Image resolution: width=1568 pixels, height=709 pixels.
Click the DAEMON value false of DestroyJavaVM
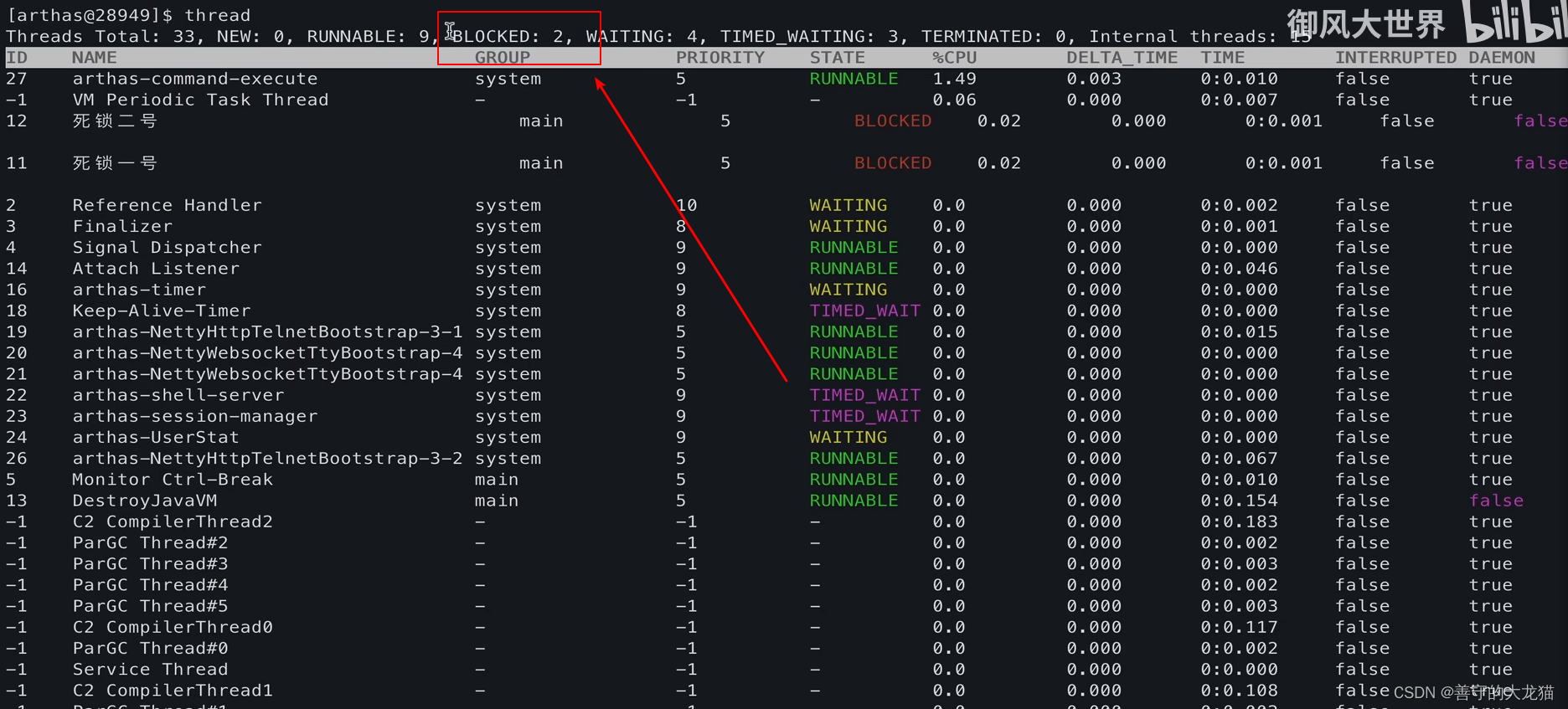tap(1497, 501)
